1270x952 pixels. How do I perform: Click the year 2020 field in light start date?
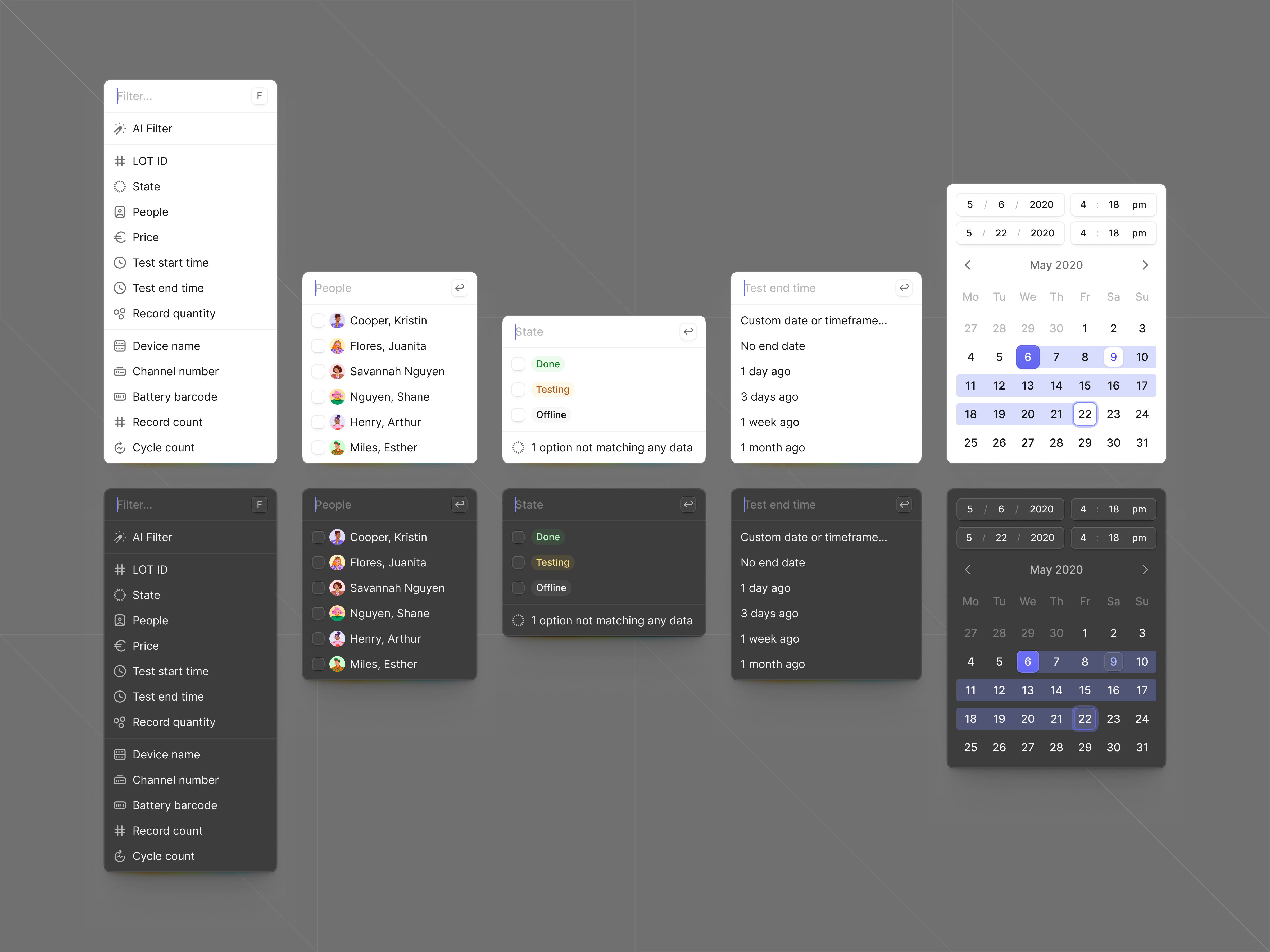pos(1041,204)
